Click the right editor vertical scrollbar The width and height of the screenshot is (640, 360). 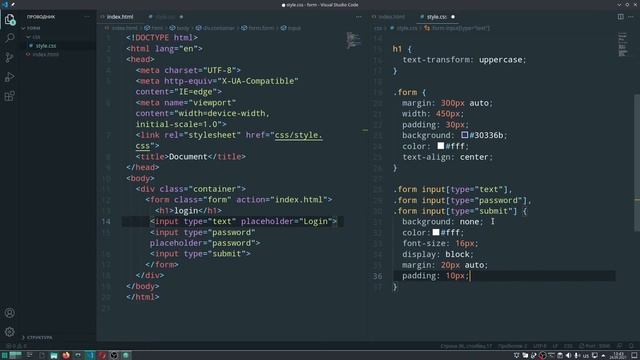pyautogui.click(x=637, y=163)
